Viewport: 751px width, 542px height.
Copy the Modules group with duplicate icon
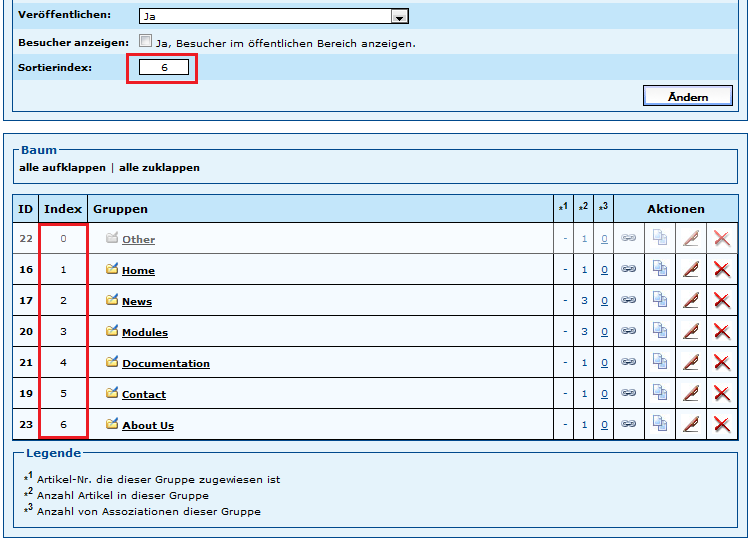659,331
